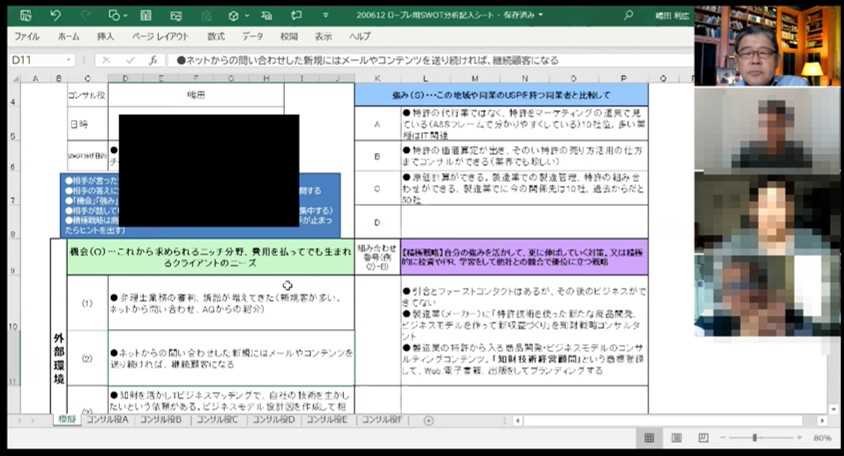Image resolution: width=844 pixels, height=456 pixels.
Task: Open the 表示 ribbon tab
Action: pyautogui.click(x=323, y=36)
